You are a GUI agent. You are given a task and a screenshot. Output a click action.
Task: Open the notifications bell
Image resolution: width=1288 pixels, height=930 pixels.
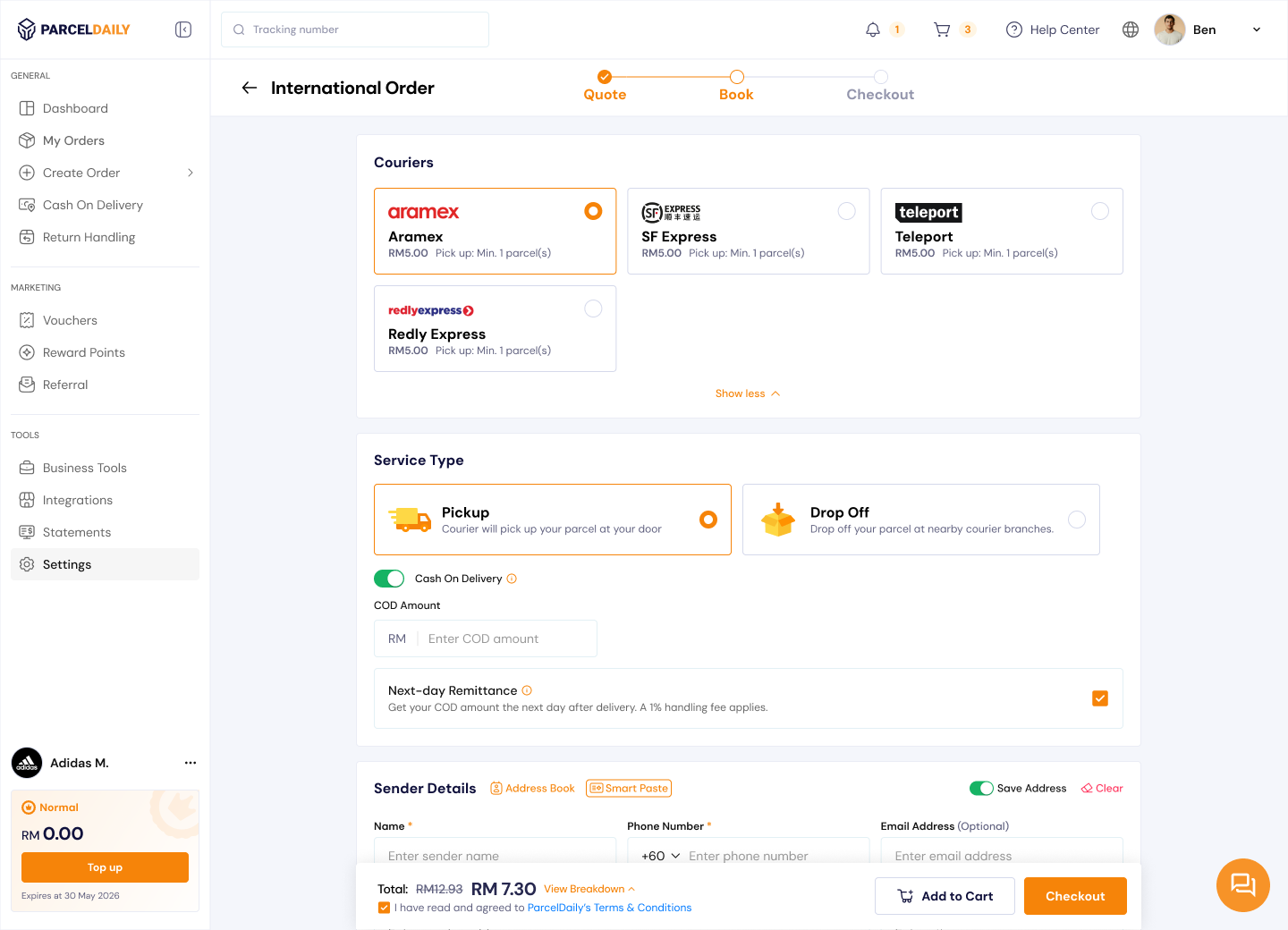(x=873, y=30)
